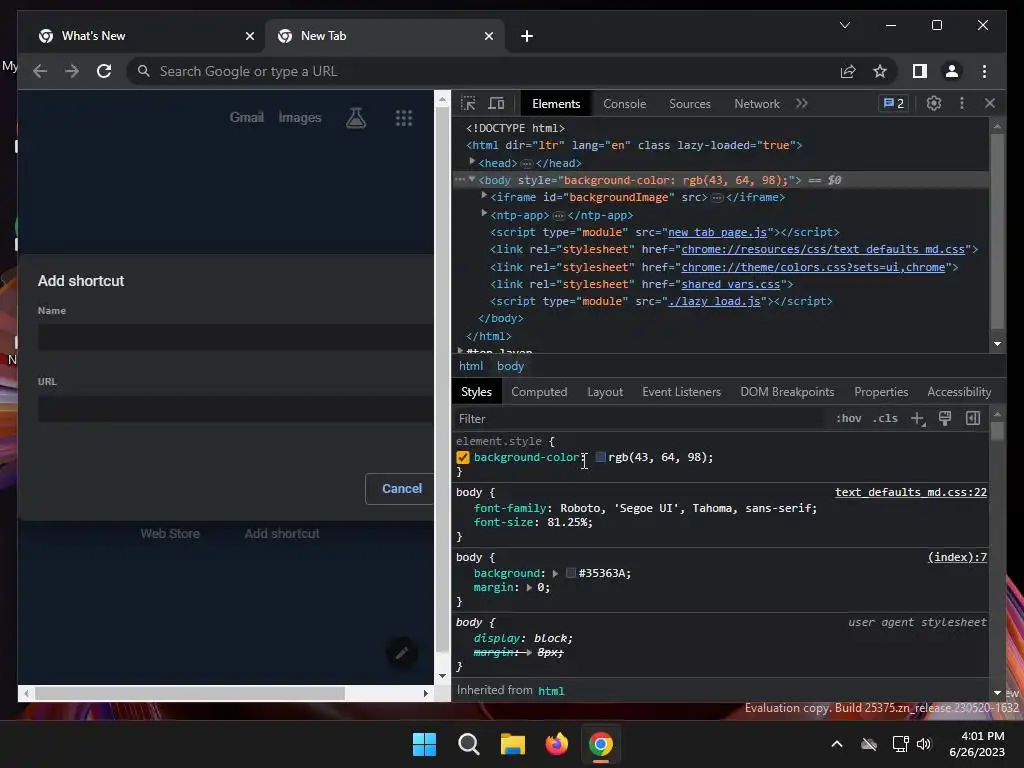Open the Properties tab

(881, 392)
